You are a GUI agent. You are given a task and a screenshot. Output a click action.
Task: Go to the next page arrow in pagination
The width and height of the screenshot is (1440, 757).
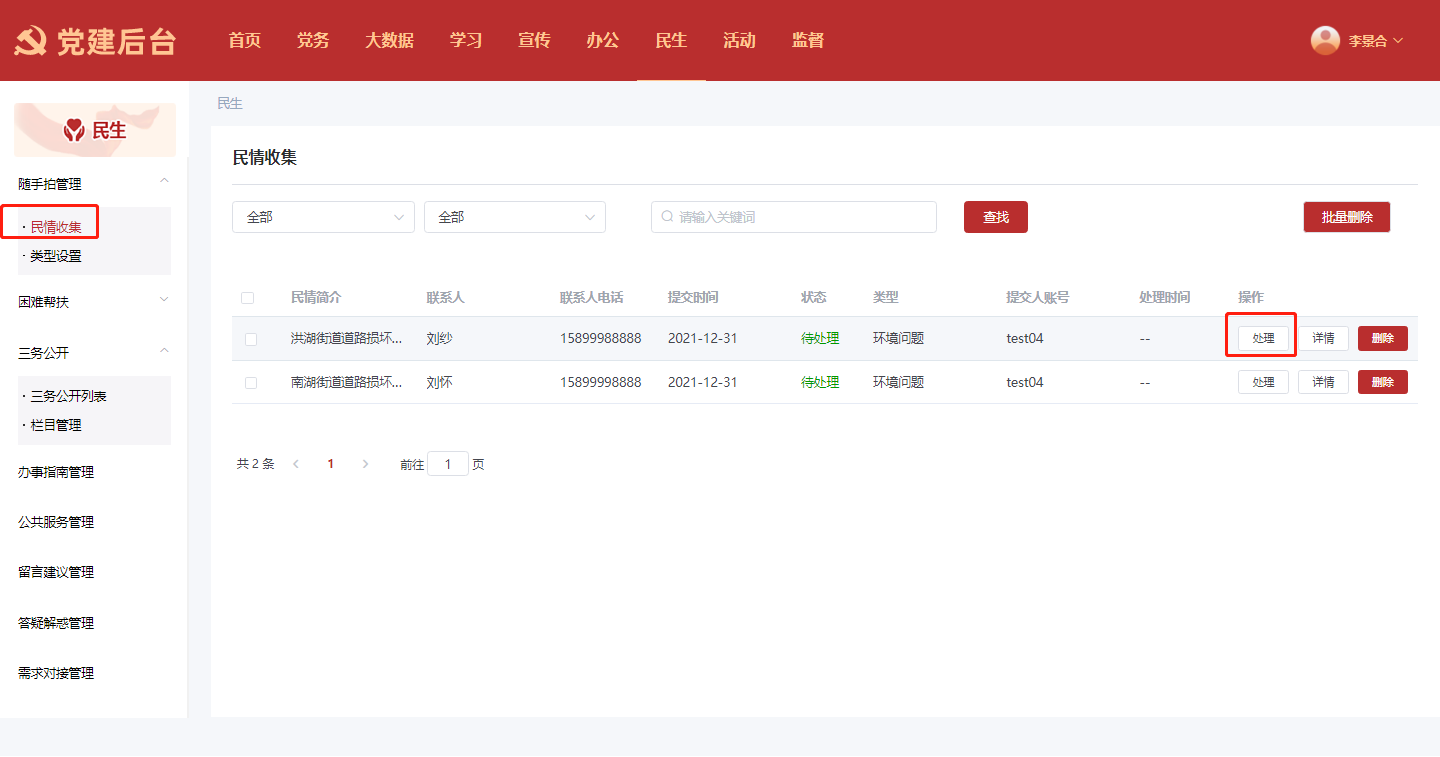pos(365,464)
